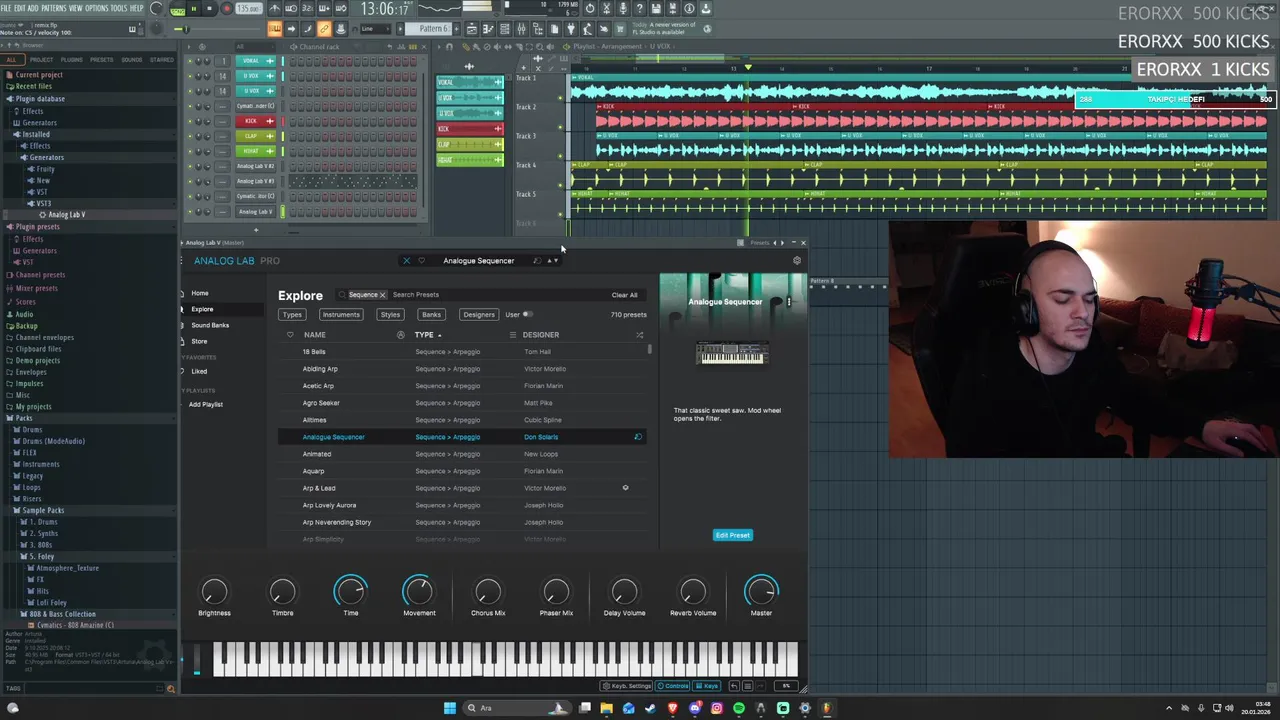Click the record button in FL Studio transport
This screenshot has height=720, width=1280.
pos(227,8)
